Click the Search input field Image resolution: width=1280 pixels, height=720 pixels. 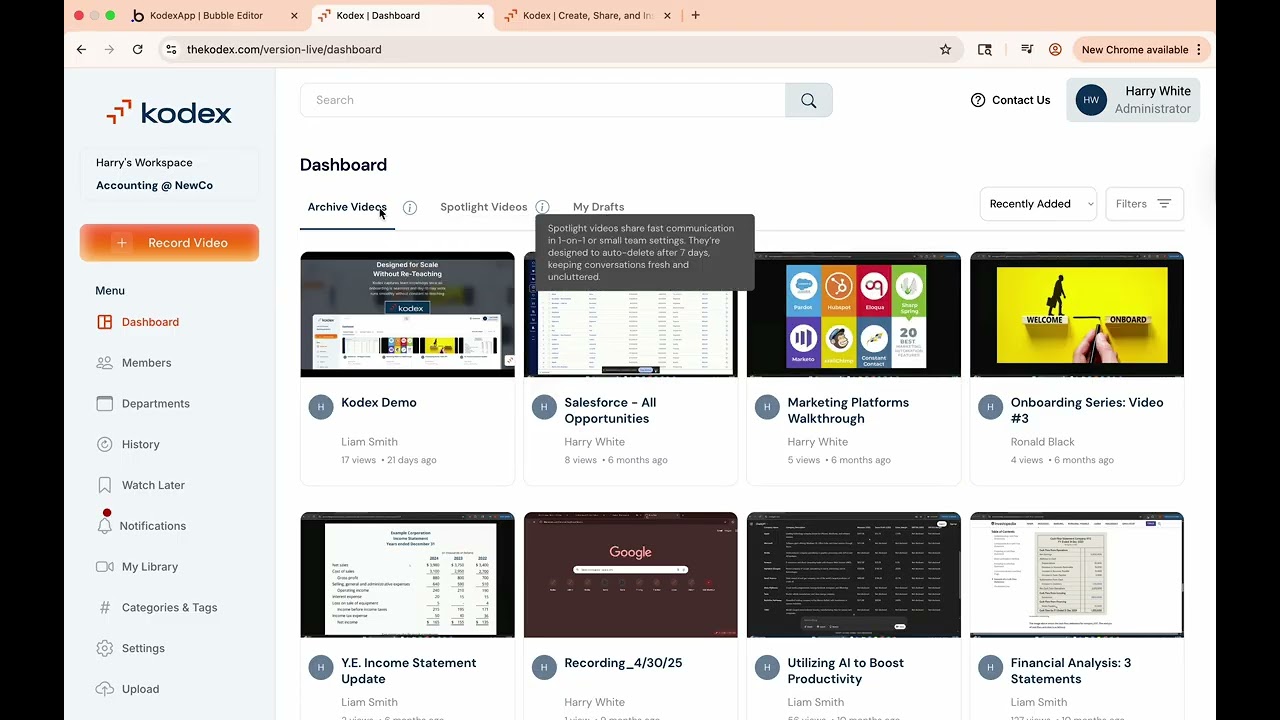point(543,100)
